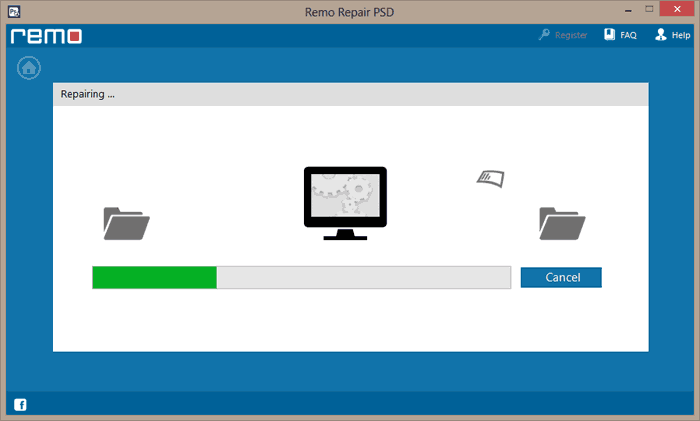
Task: Cancel the repair process
Action: (561, 277)
